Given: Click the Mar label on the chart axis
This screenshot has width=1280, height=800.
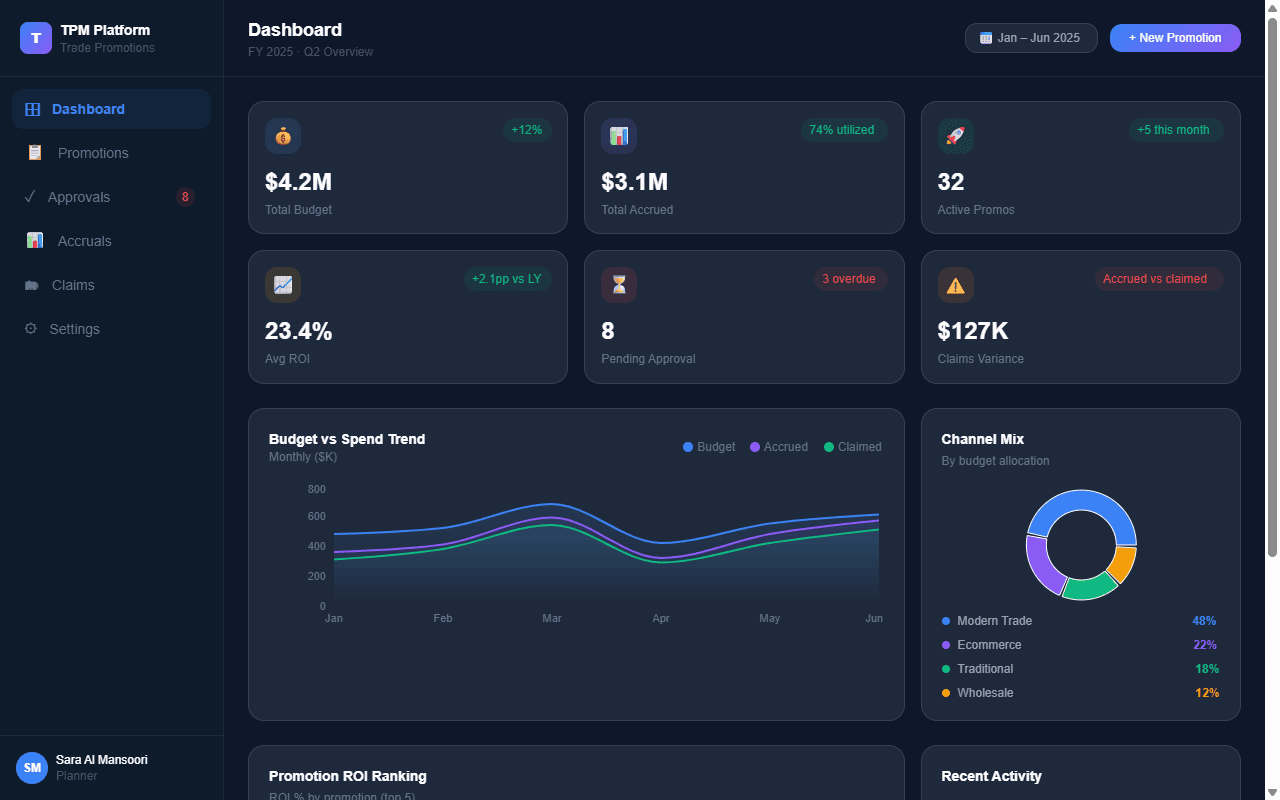Looking at the screenshot, I should coord(552,619).
